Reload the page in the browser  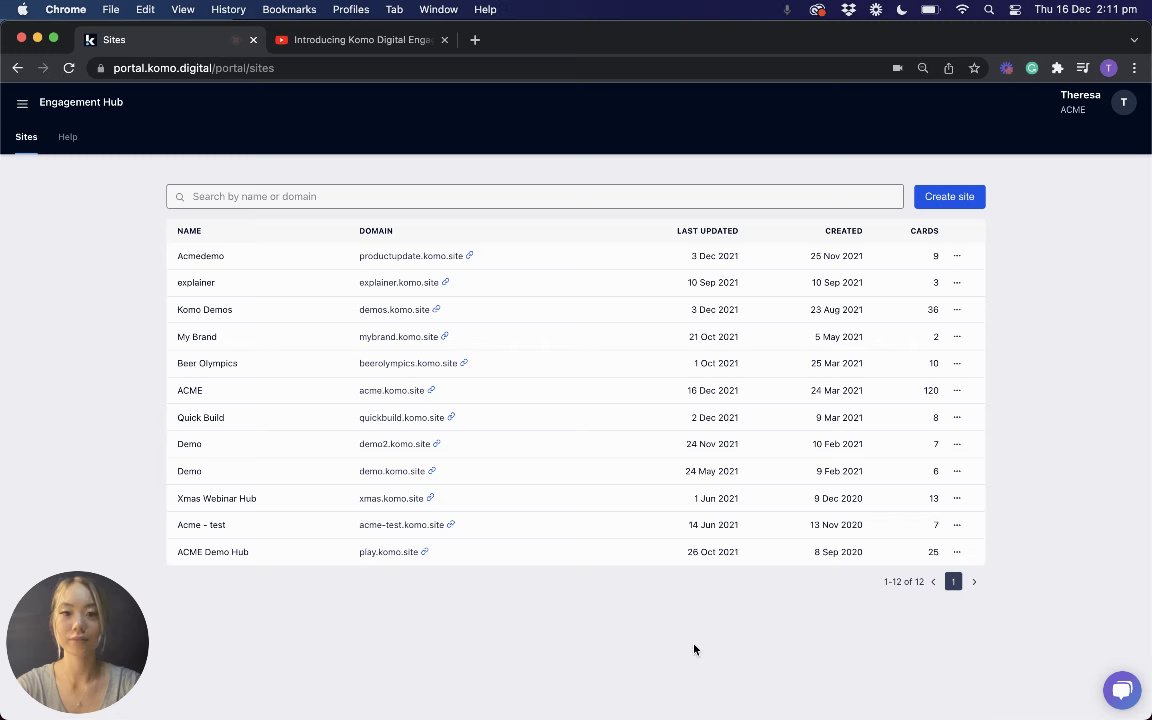click(69, 68)
